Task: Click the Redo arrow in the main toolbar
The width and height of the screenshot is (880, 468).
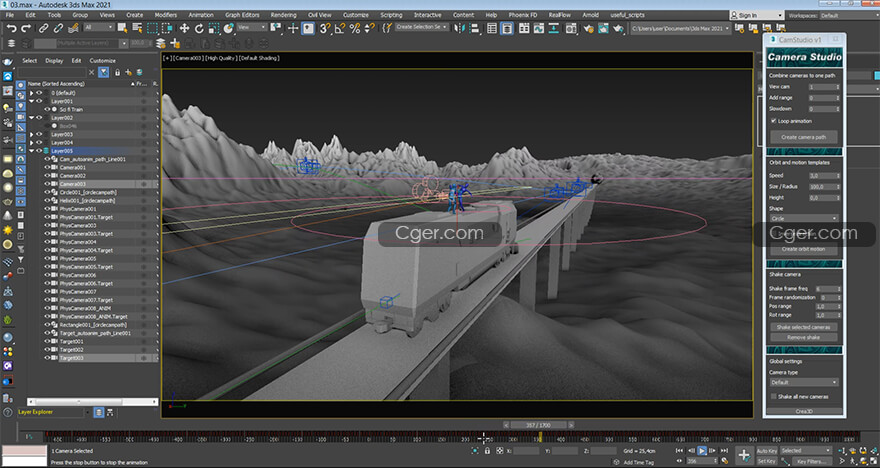Action: pos(26,27)
